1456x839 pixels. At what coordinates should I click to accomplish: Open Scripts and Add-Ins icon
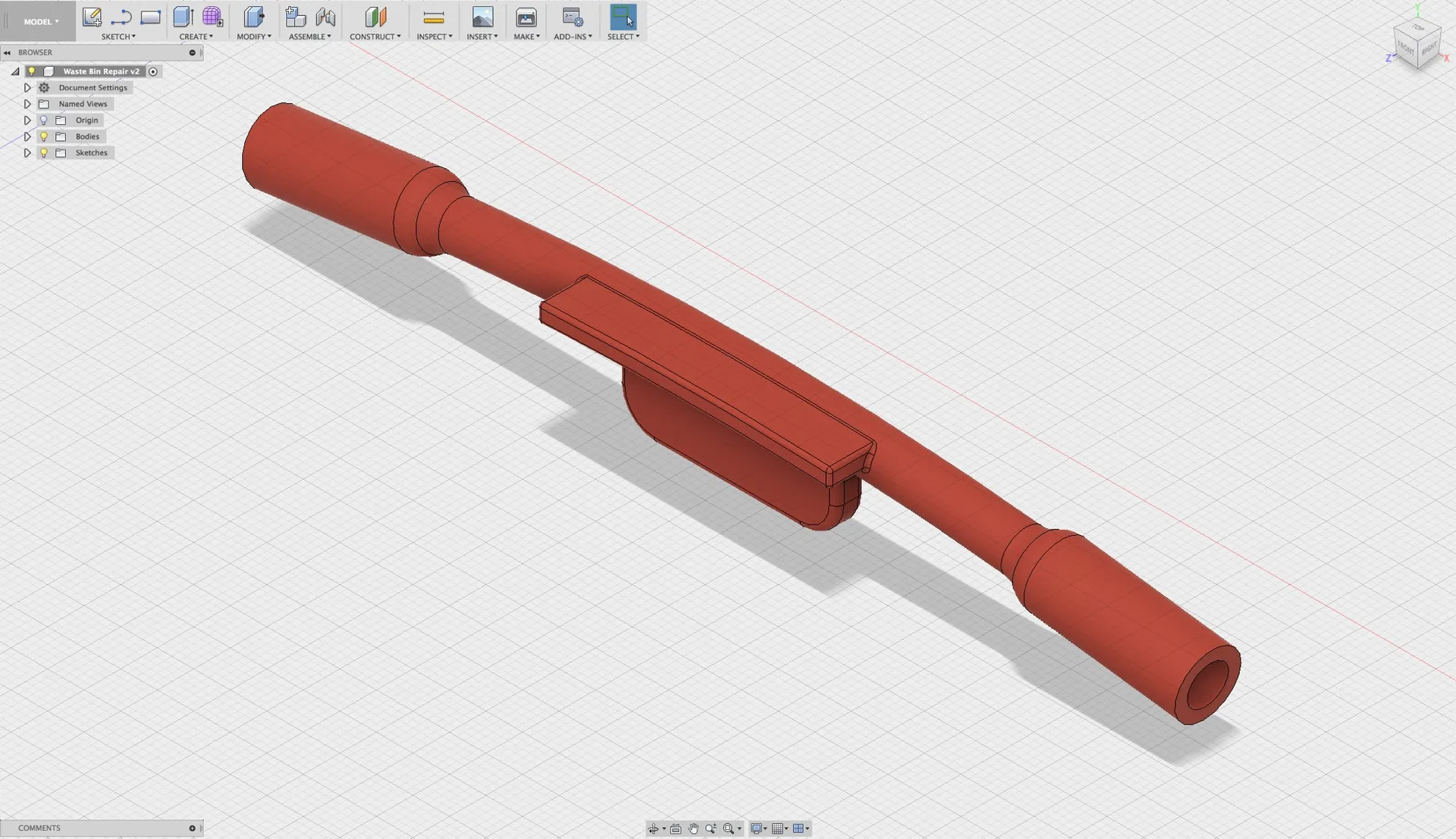coord(573,17)
